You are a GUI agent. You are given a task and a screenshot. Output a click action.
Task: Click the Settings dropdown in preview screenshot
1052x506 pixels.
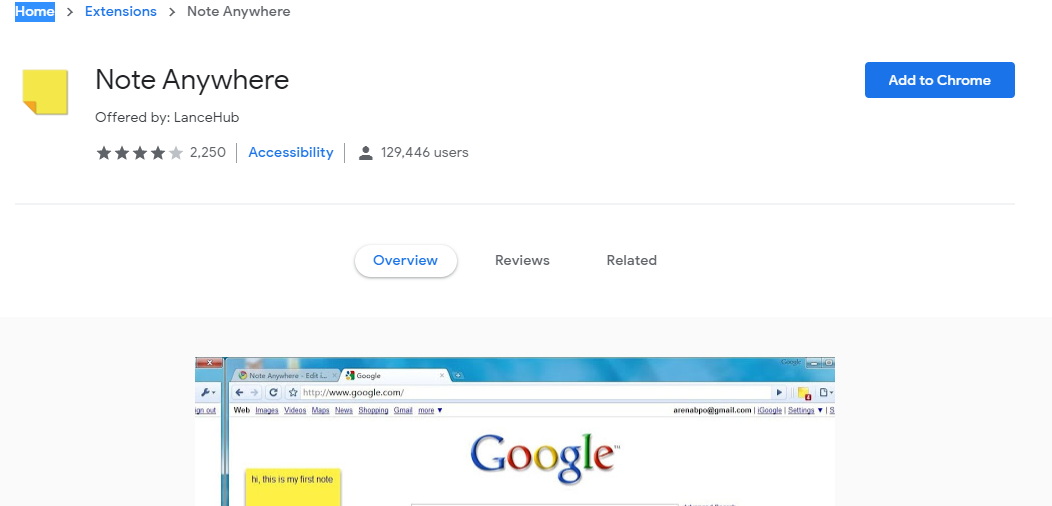point(805,410)
